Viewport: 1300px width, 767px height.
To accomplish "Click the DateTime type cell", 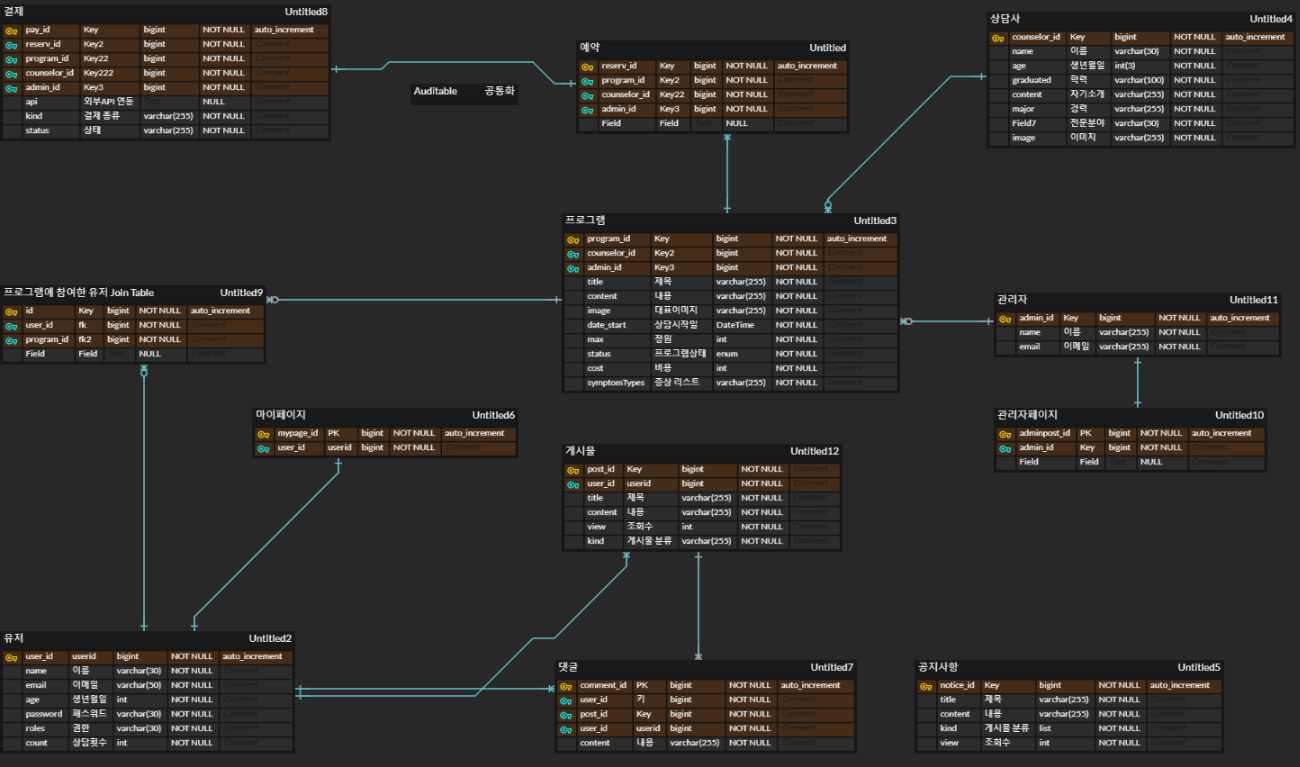I will click(735, 325).
